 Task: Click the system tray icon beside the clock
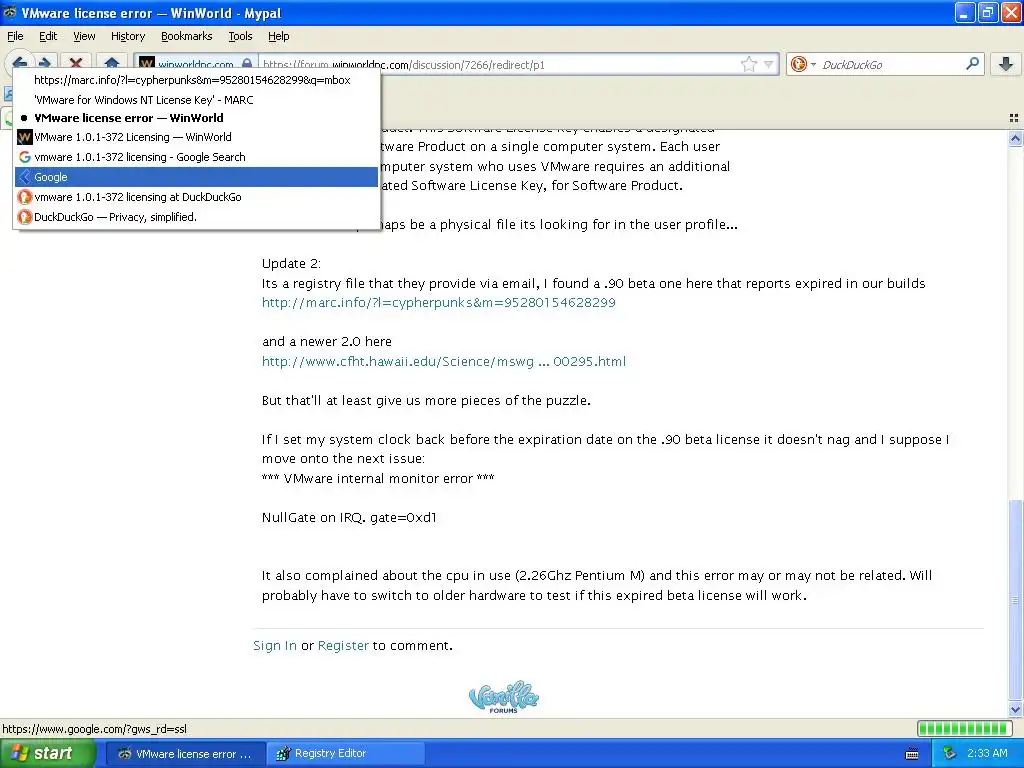950,753
